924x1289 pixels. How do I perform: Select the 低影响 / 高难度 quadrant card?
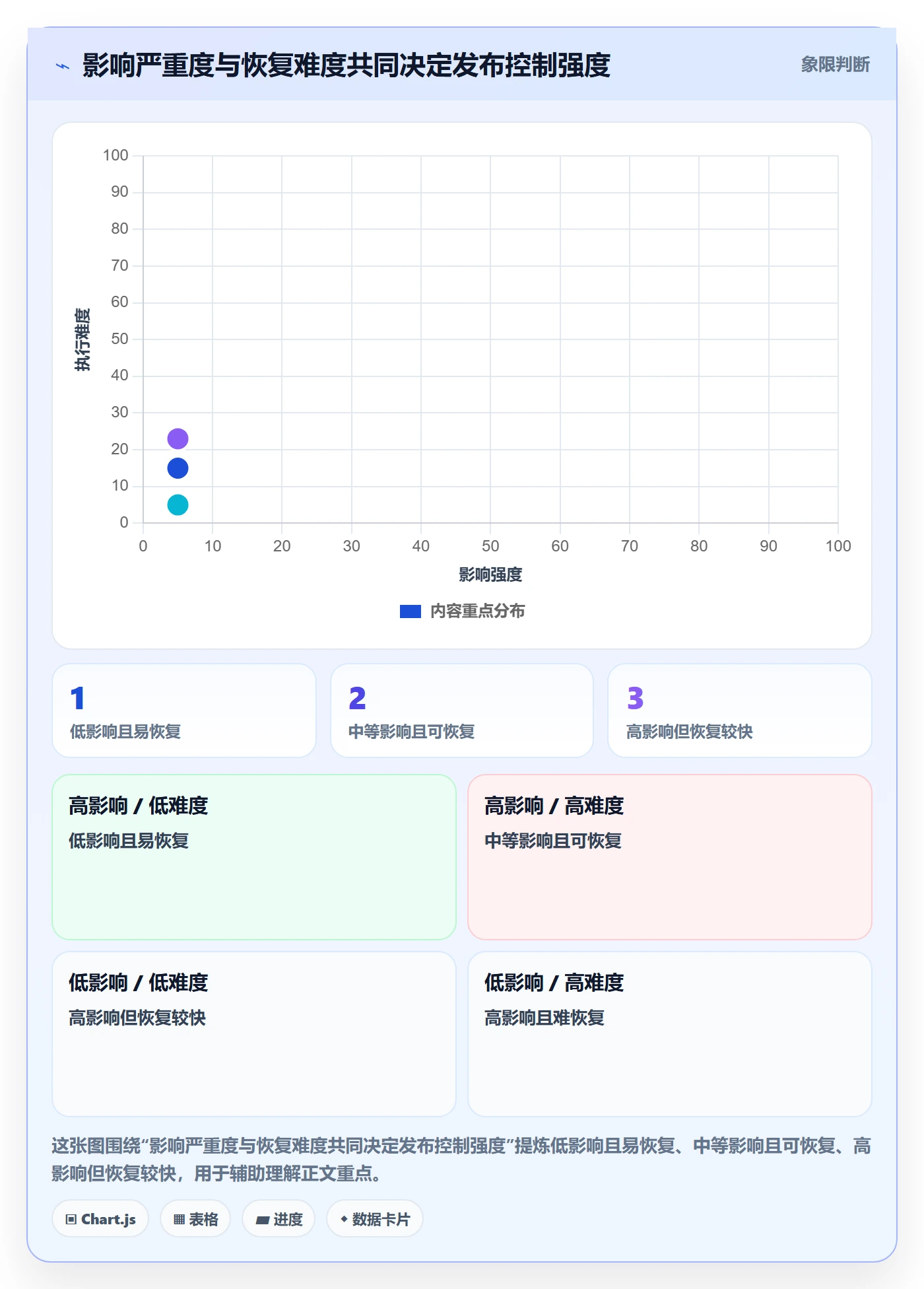point(670,1034)
